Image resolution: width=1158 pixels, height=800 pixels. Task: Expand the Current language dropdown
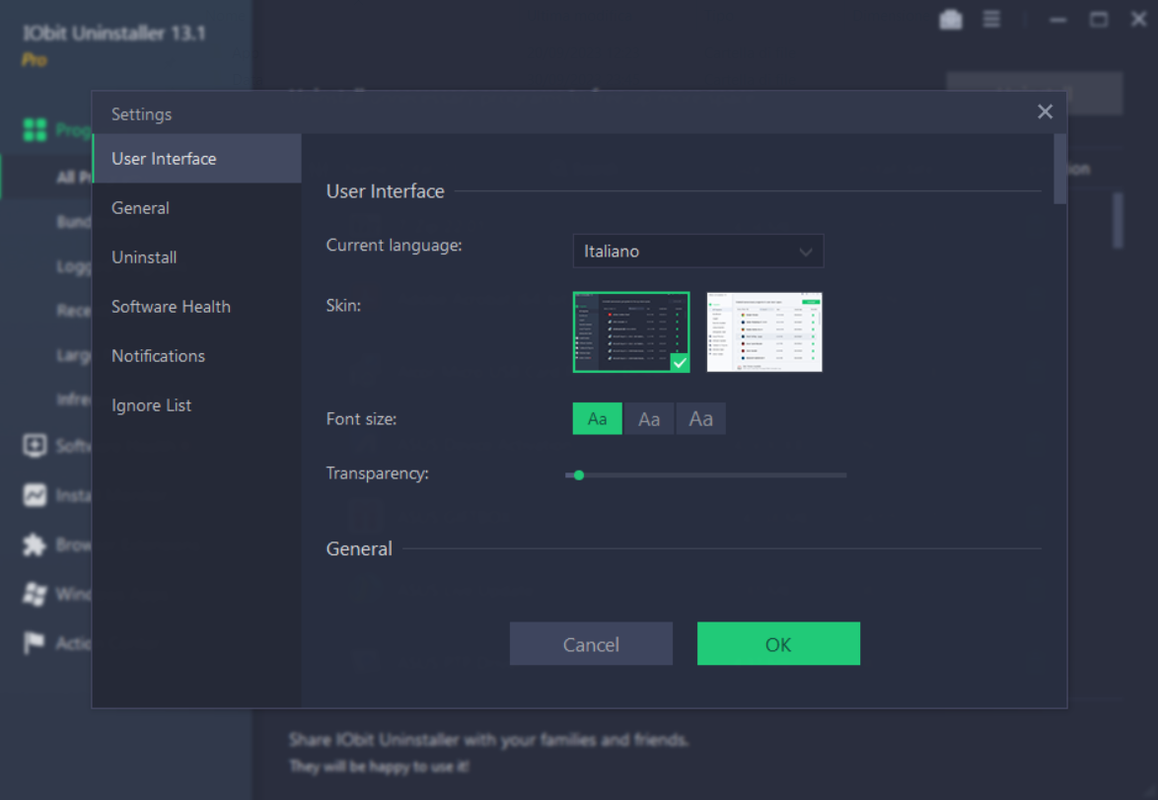(698, 251)
